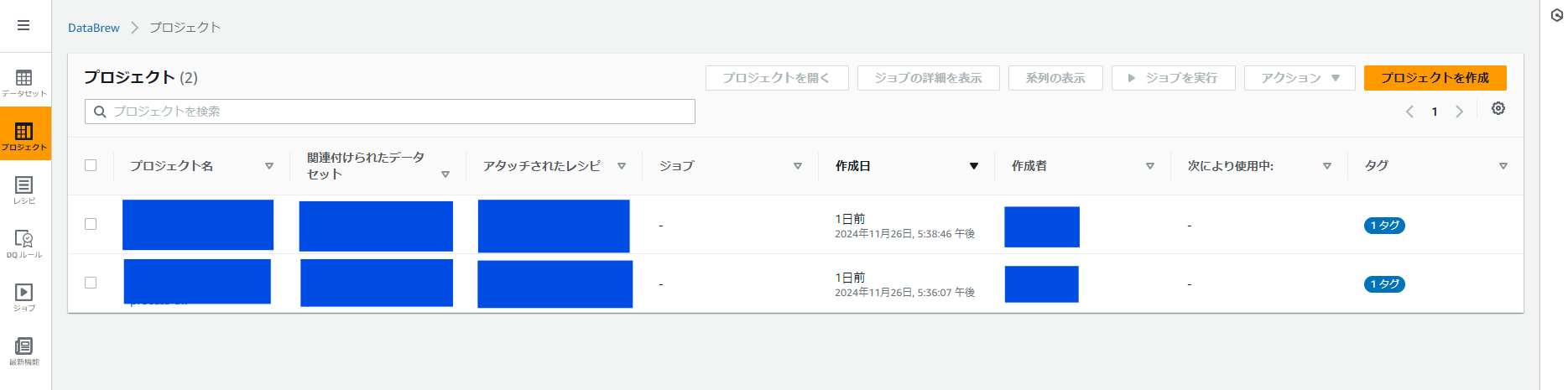Check the first project row checkbox
Screen dimensions: 1568x390
click(91, 224)
